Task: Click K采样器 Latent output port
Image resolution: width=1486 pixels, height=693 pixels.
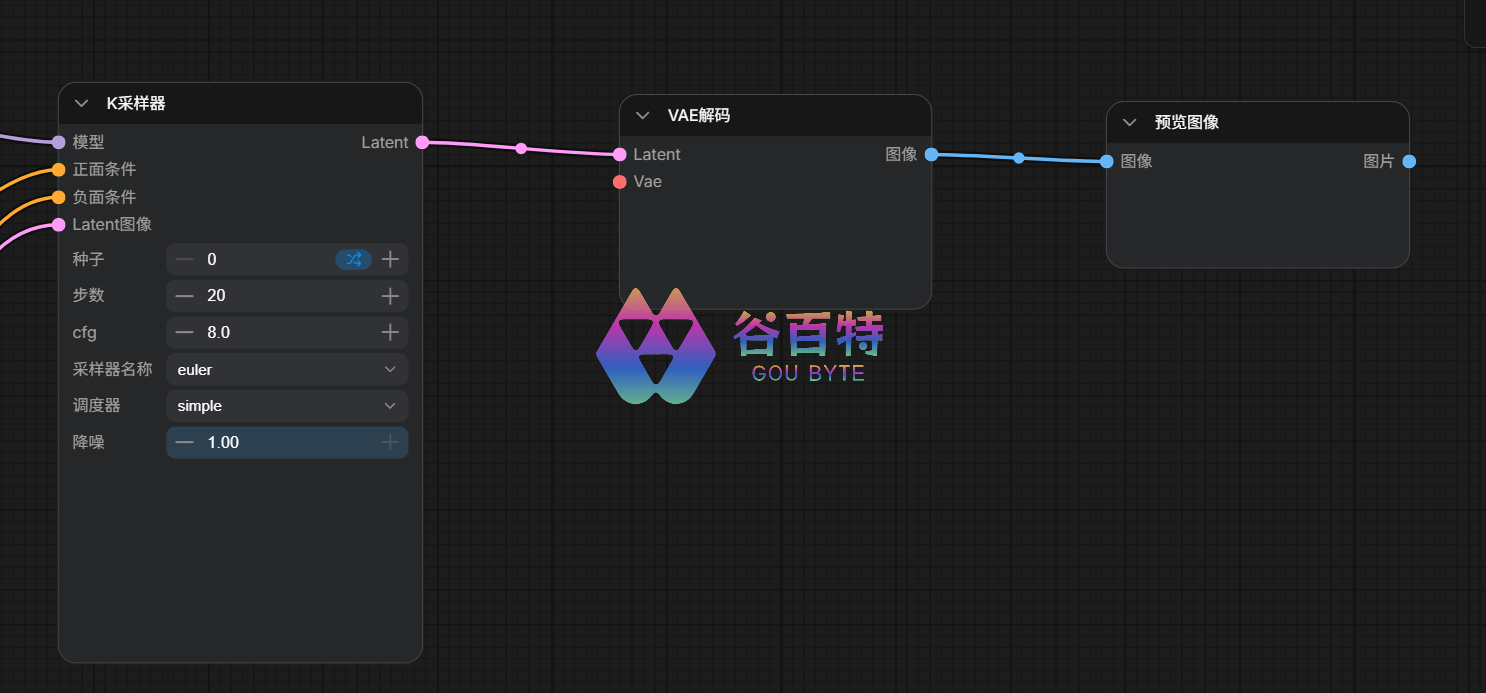Action: 422,142
